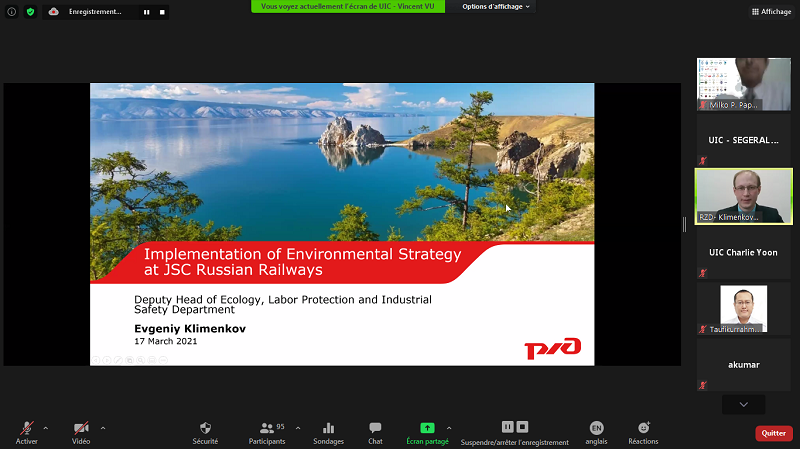Pause recording from the top recording indicator
This screenshot has height=449, width=800.
[146, 12]
